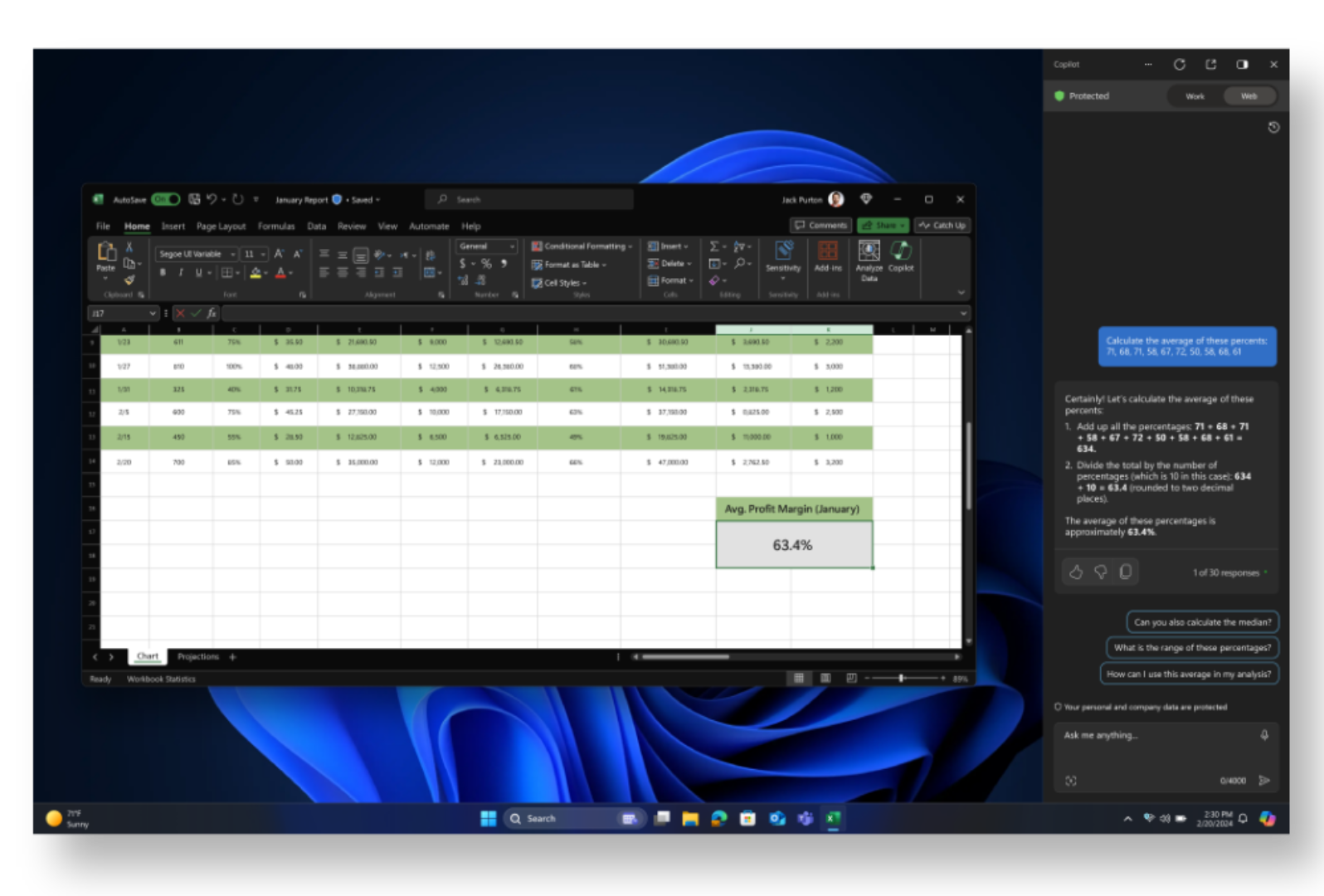Open the Formulas ribbon tab
This screenshot has height=896, width=1324.
tap(276, 226)
